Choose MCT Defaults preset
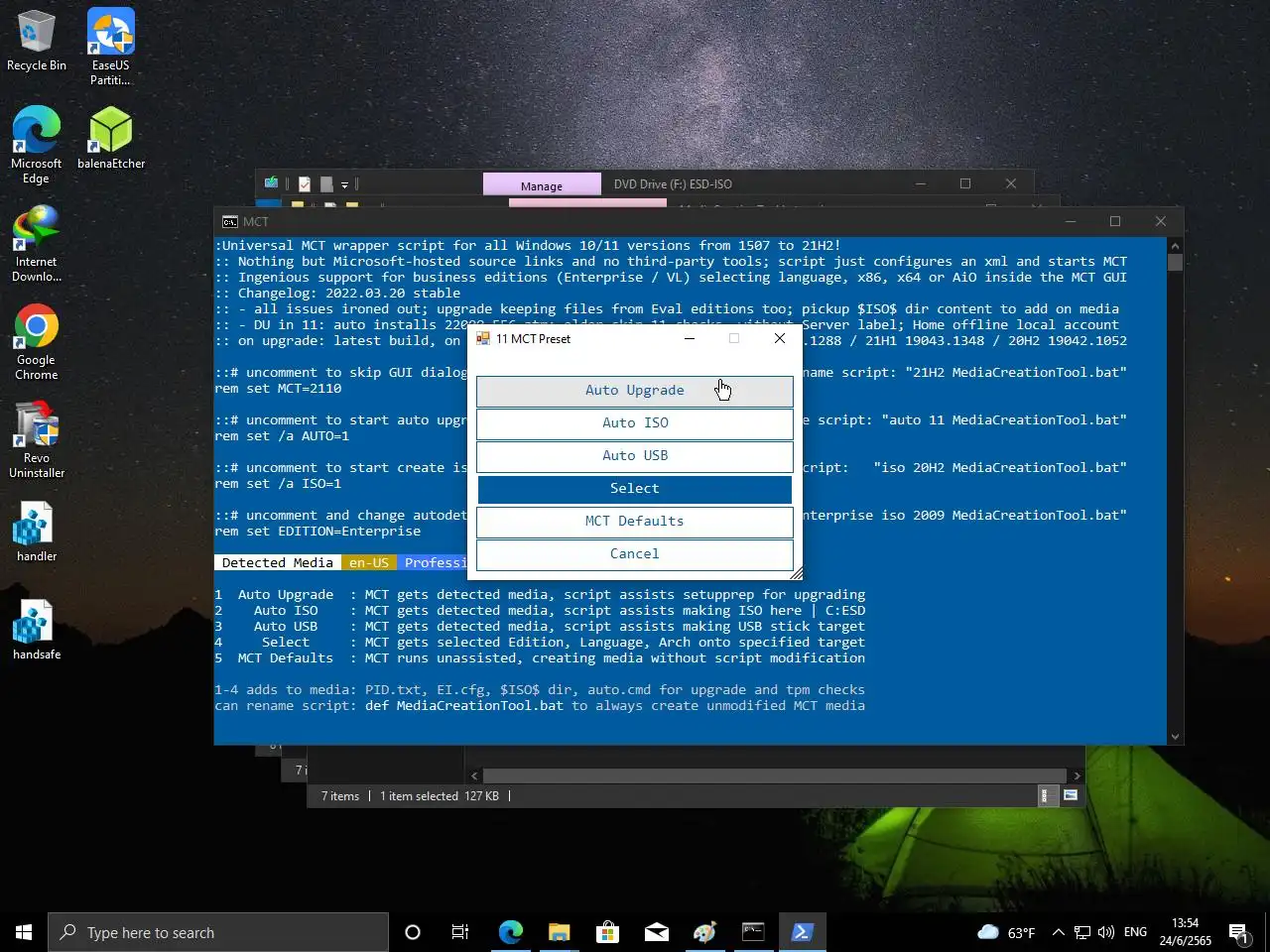This screenshot has height=952, width=1270. pos(635,522)
